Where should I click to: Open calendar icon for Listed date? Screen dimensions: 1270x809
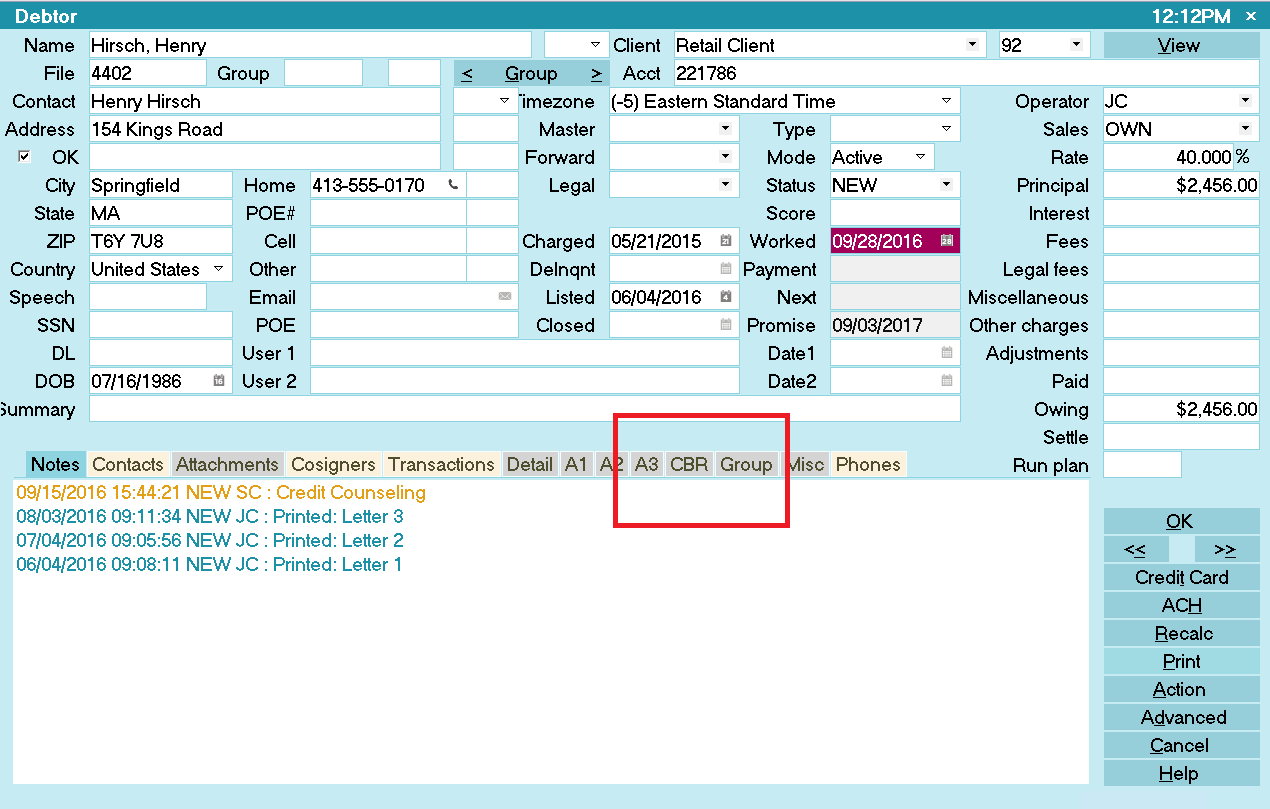[726, 297]
